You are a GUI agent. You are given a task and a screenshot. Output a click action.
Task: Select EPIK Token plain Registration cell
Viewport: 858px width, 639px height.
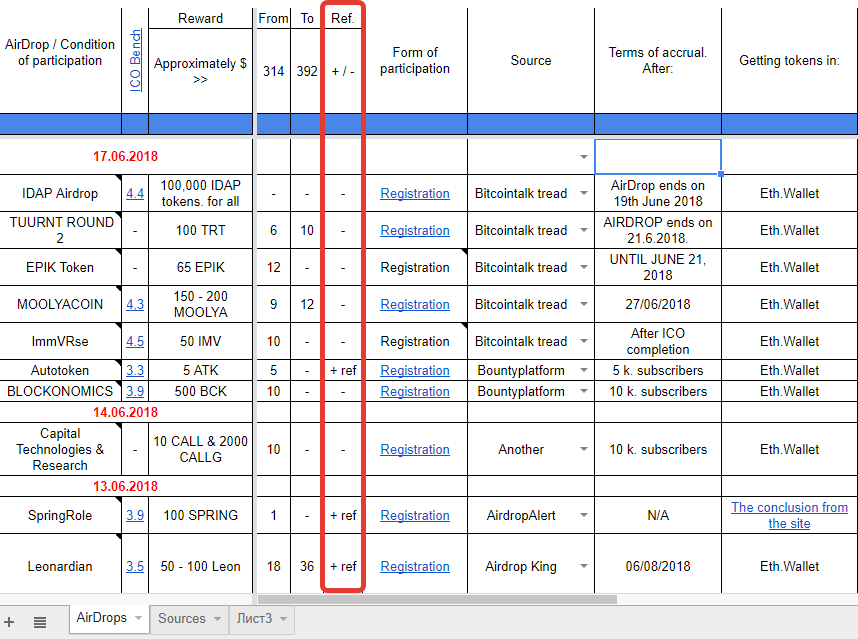(x=415, y=267)
